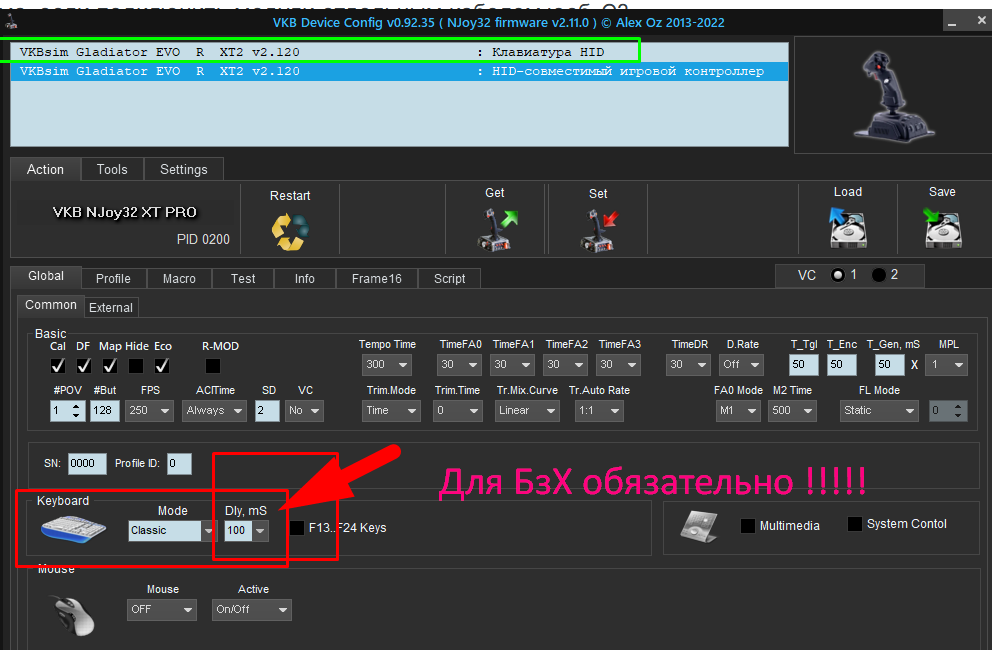This screenshot has width=992, height=650.
Task: Click the Set settings joystick icon
Action: pos(598,230)
